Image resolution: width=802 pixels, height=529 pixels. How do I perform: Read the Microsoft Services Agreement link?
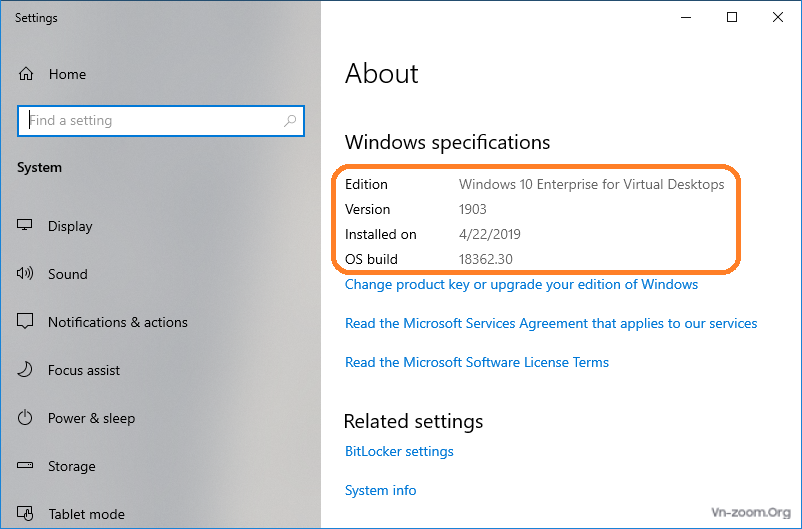coord(551,323)
